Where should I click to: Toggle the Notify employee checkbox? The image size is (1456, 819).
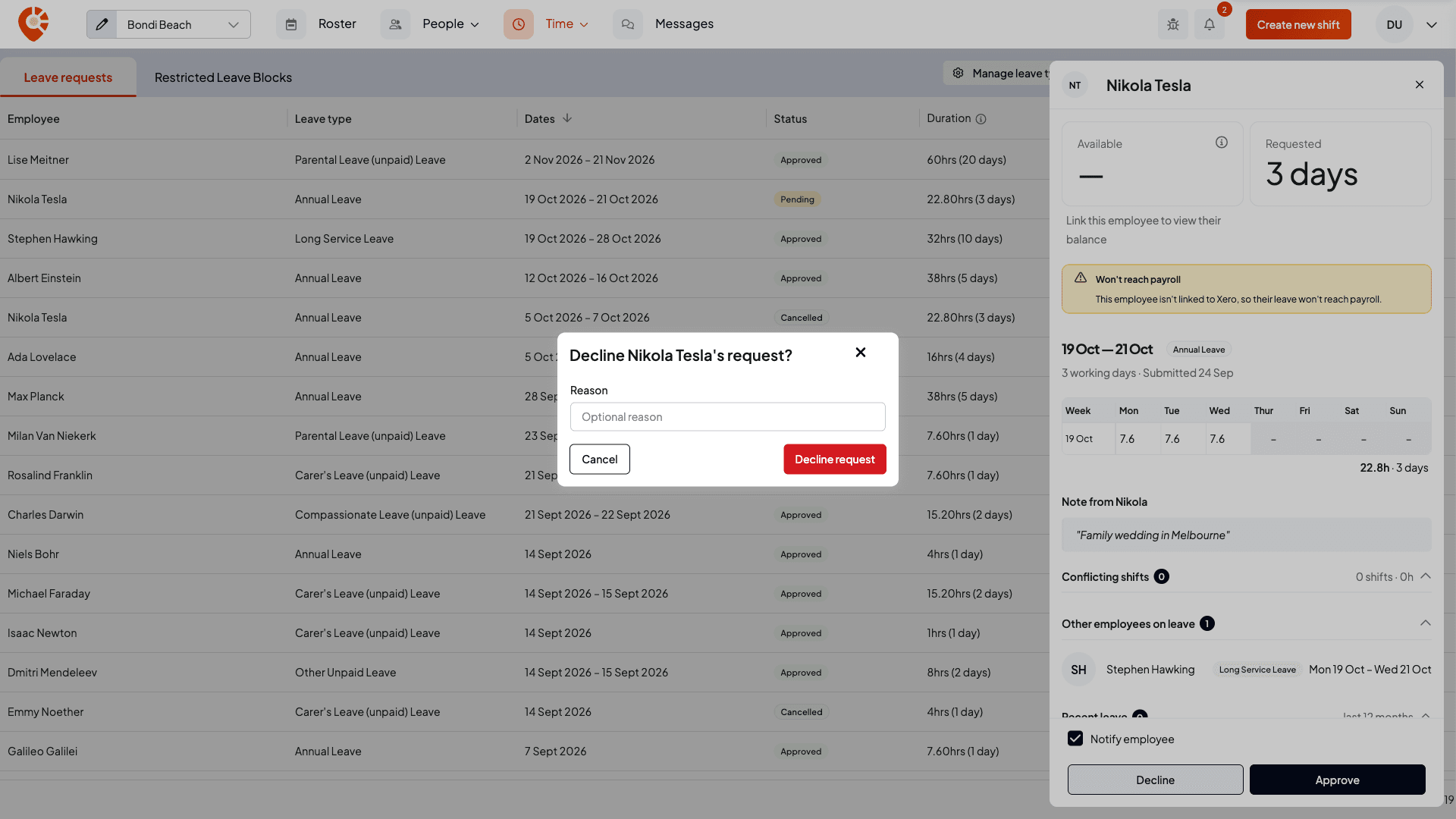pyautogui.click(x=1075, y=739)
